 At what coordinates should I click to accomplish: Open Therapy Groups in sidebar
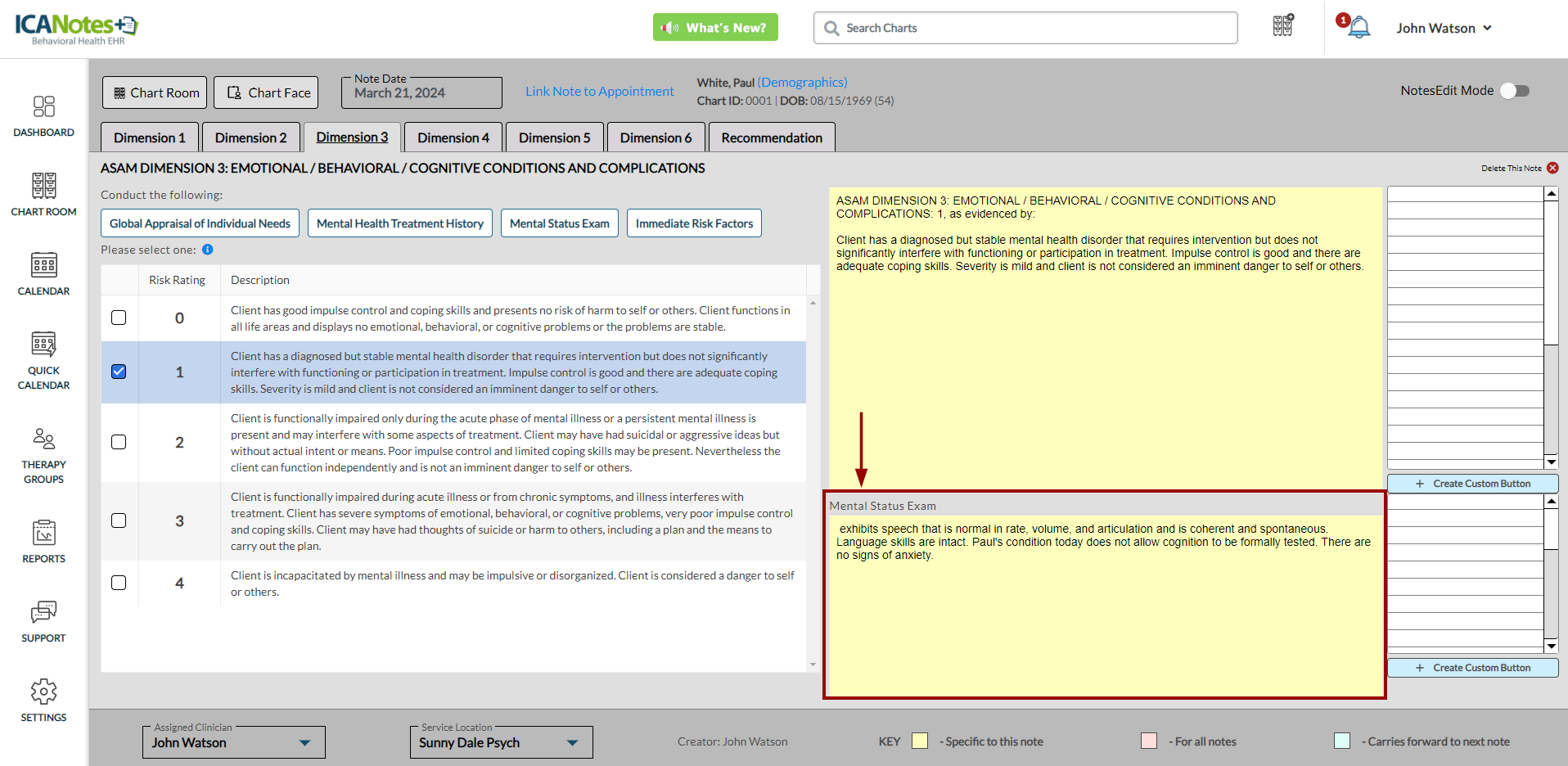[x=43, y=456]
